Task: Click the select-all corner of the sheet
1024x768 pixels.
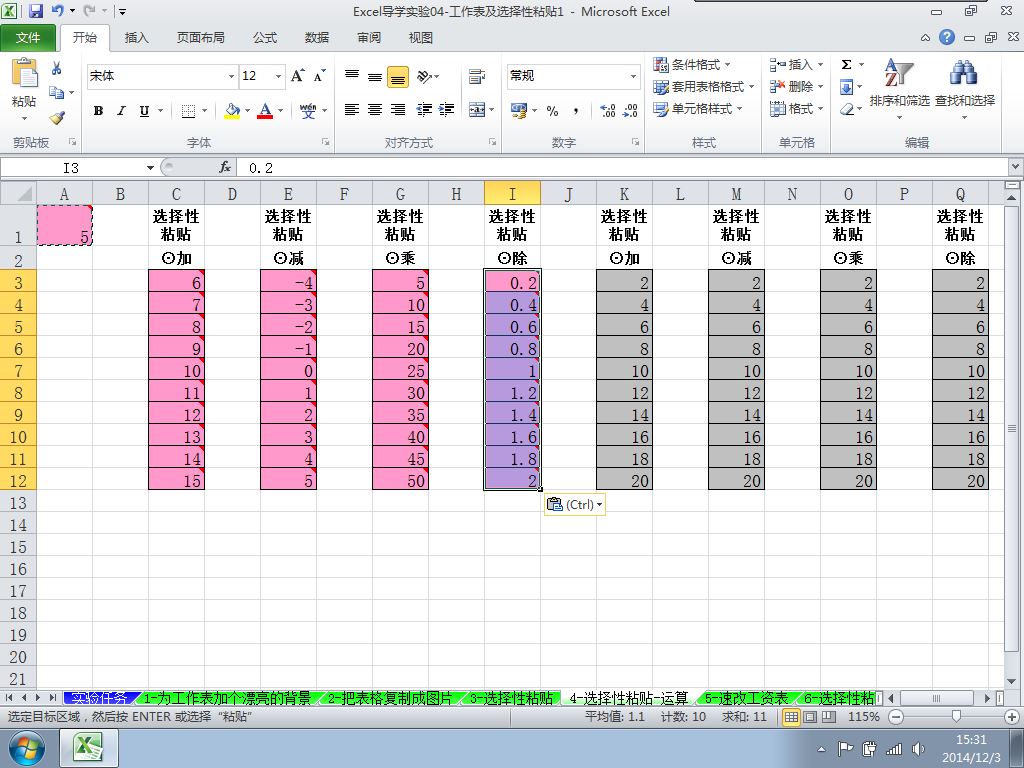Action: click(x=18, y=193)
